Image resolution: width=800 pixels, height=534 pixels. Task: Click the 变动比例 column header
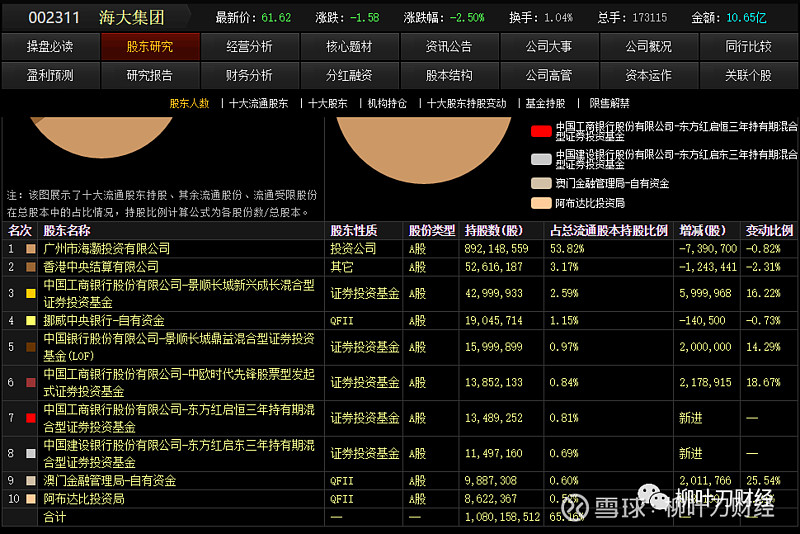[769, 231]
